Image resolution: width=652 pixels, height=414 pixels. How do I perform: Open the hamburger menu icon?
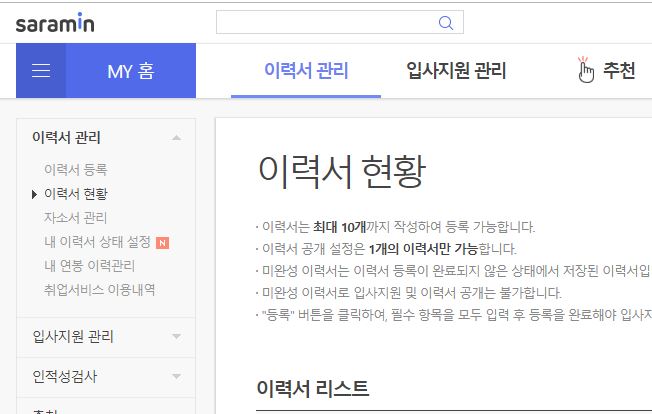click(41, 71)
